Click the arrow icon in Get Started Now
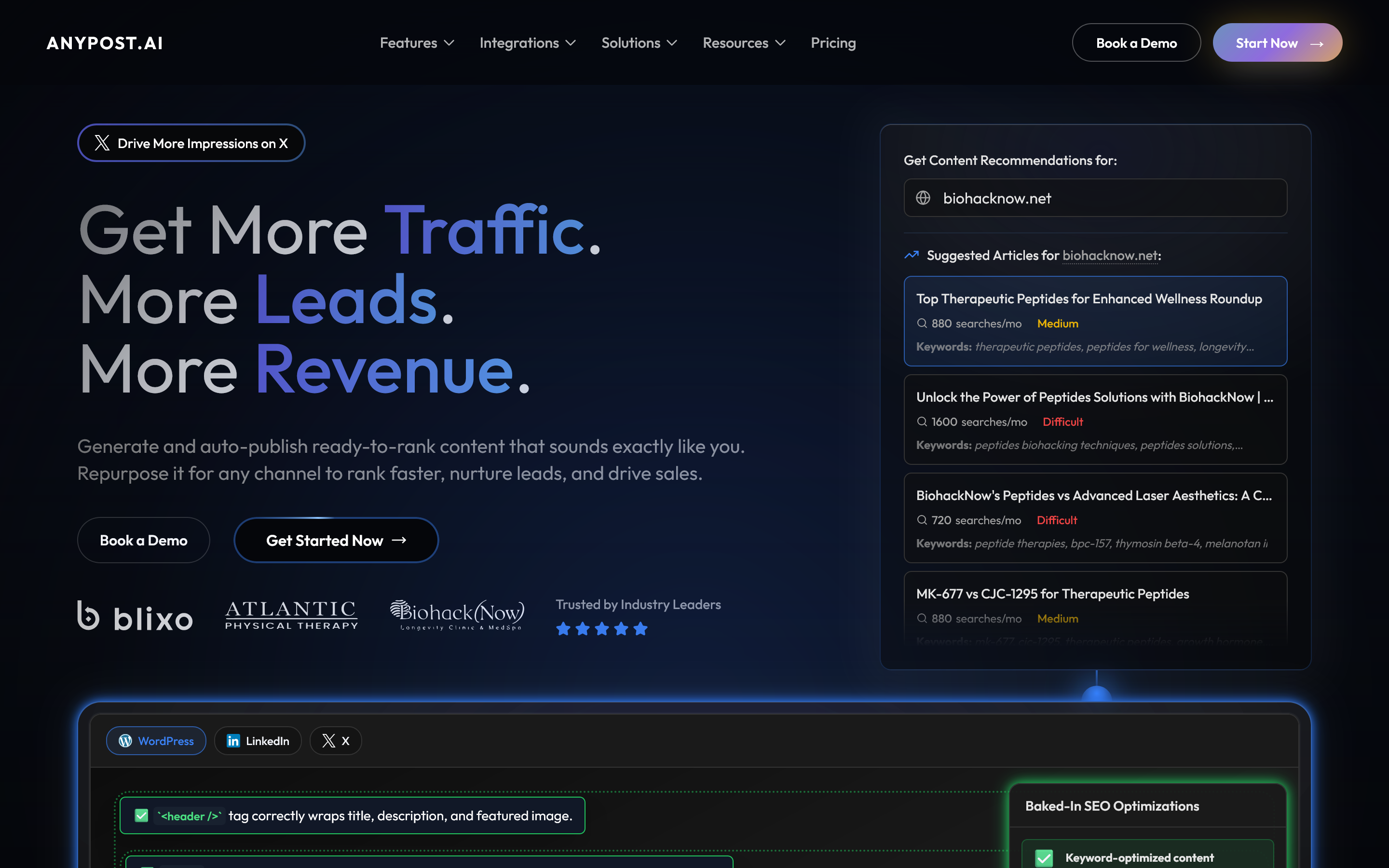Viewport: 1389px width, 868px height. (x=399, y=540)
